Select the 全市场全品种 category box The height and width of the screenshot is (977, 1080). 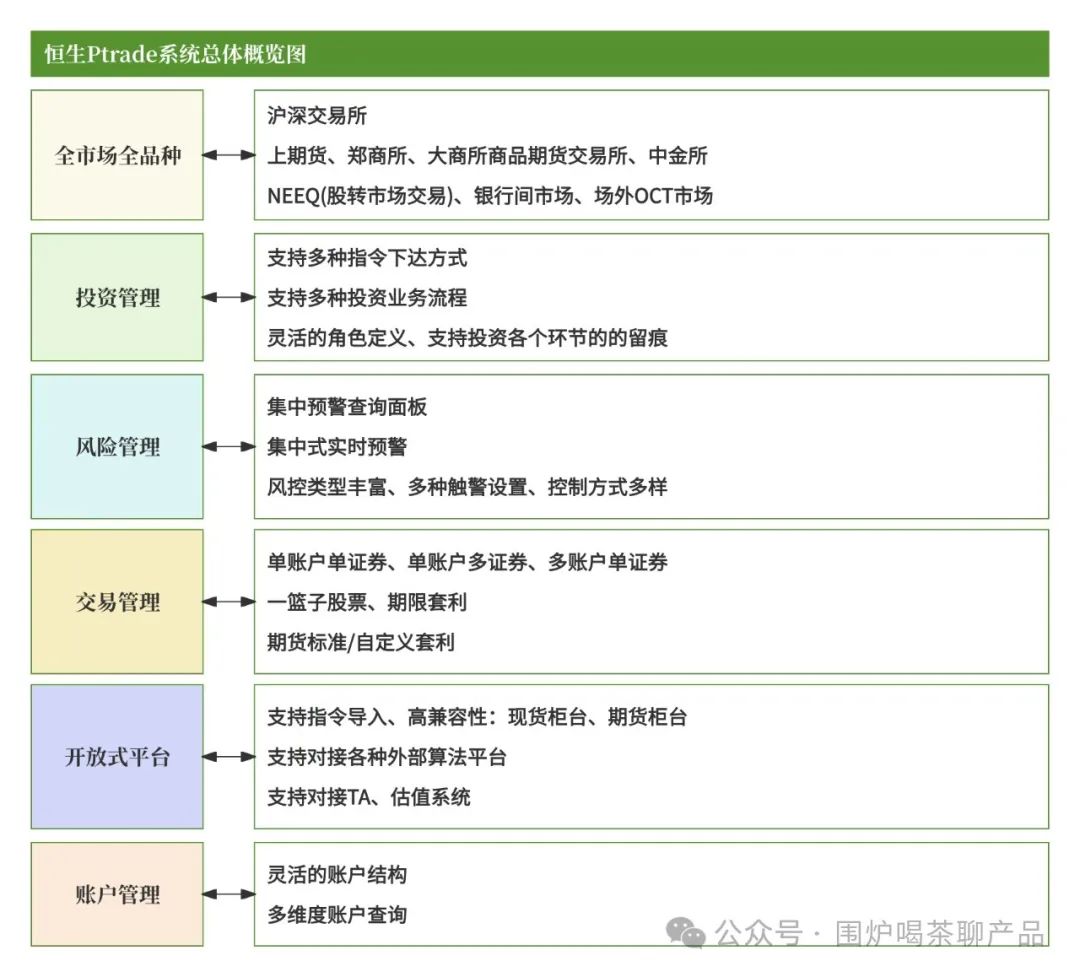pos(117,155)
